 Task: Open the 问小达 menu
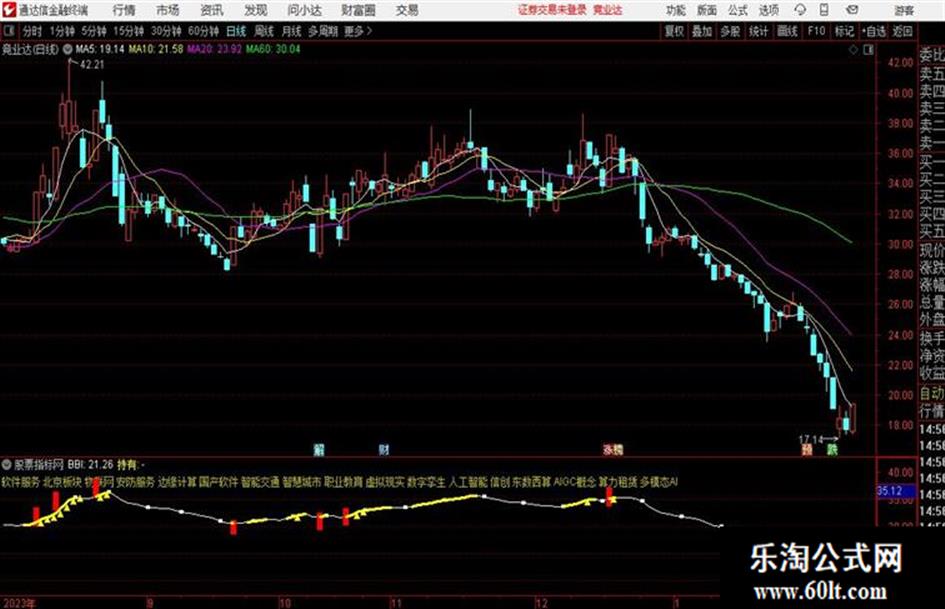[304, 10]
